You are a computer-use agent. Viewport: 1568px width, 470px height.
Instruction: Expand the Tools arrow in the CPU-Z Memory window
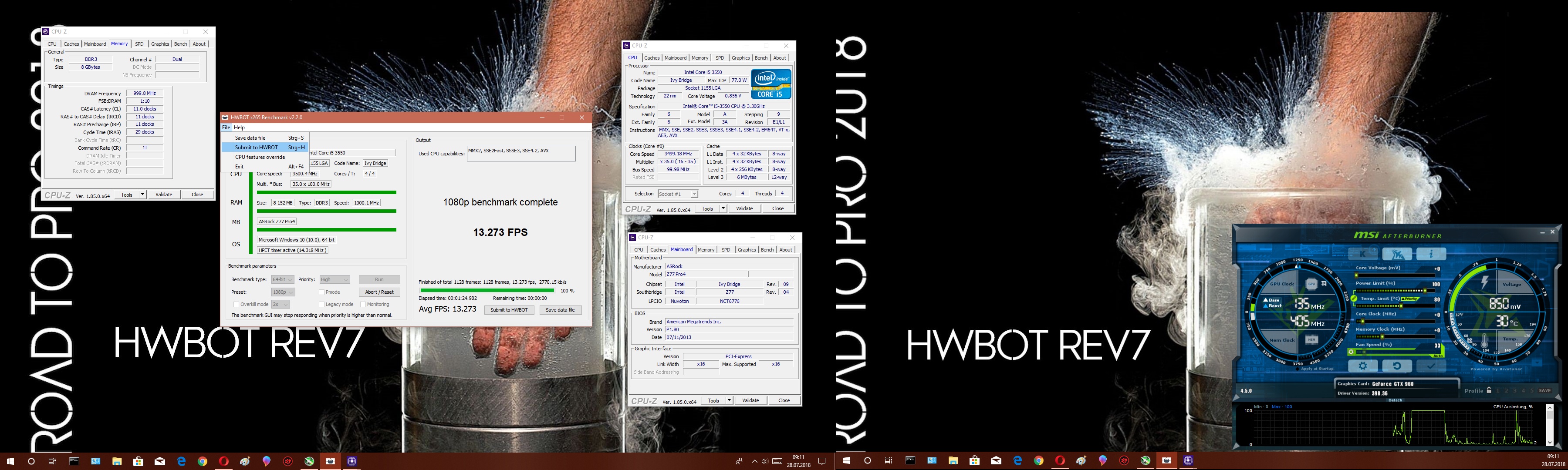pyautogui.click(x=142, y=195)
